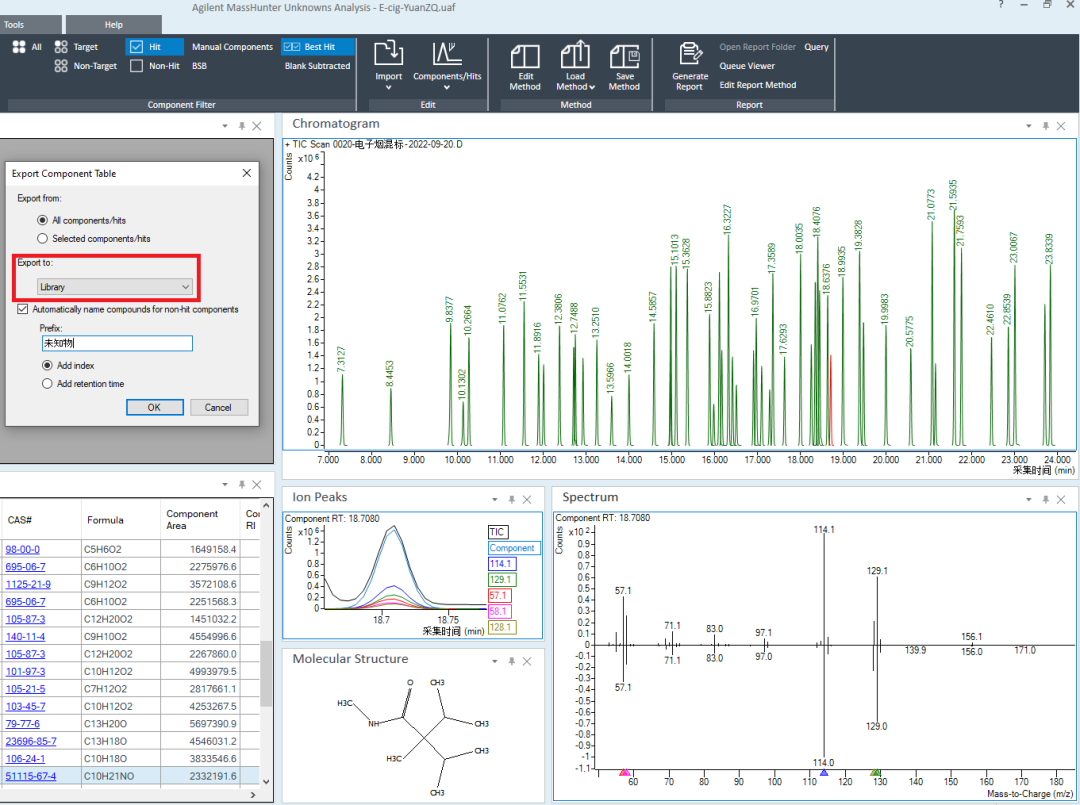Toggle Automatically name compounds checkbox
The image size is (1080, 805).
(x=23, y=309)
